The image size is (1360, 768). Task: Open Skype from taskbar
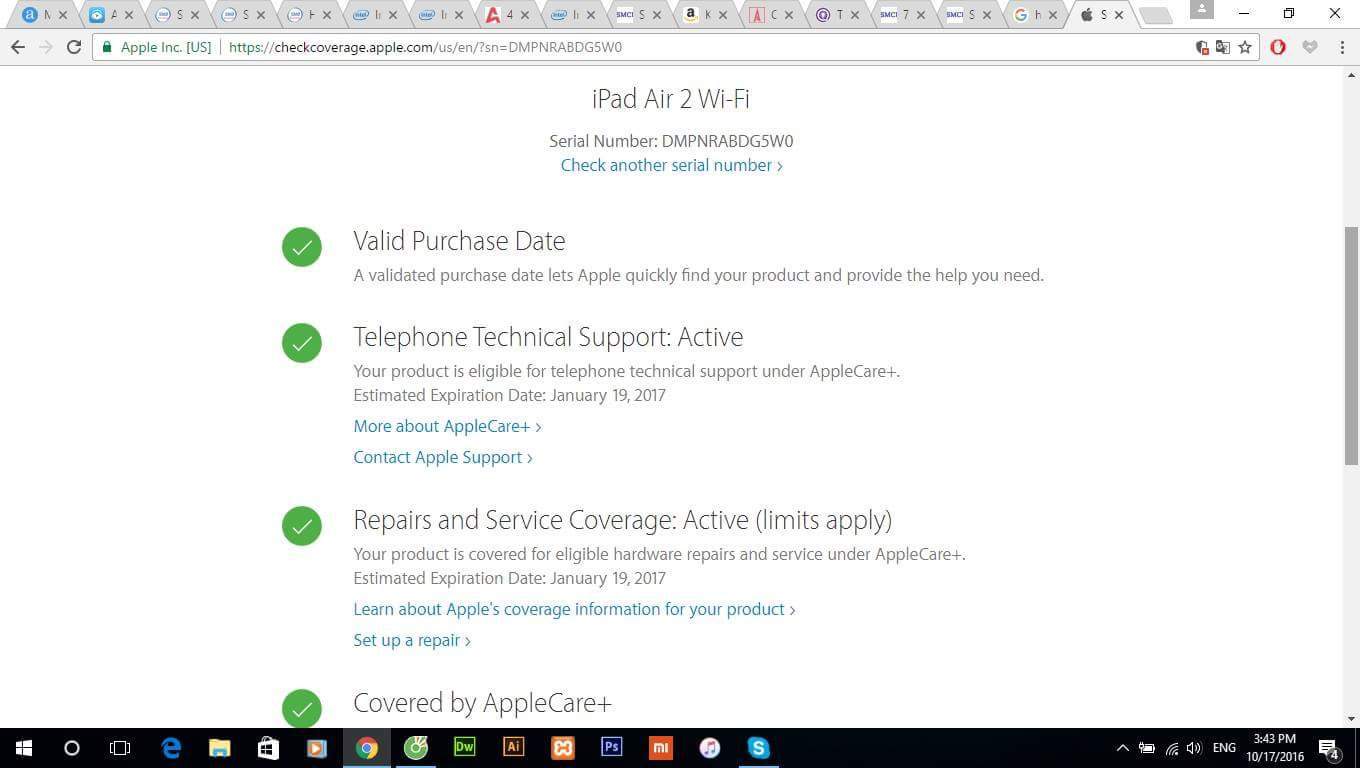pos(758,747)
